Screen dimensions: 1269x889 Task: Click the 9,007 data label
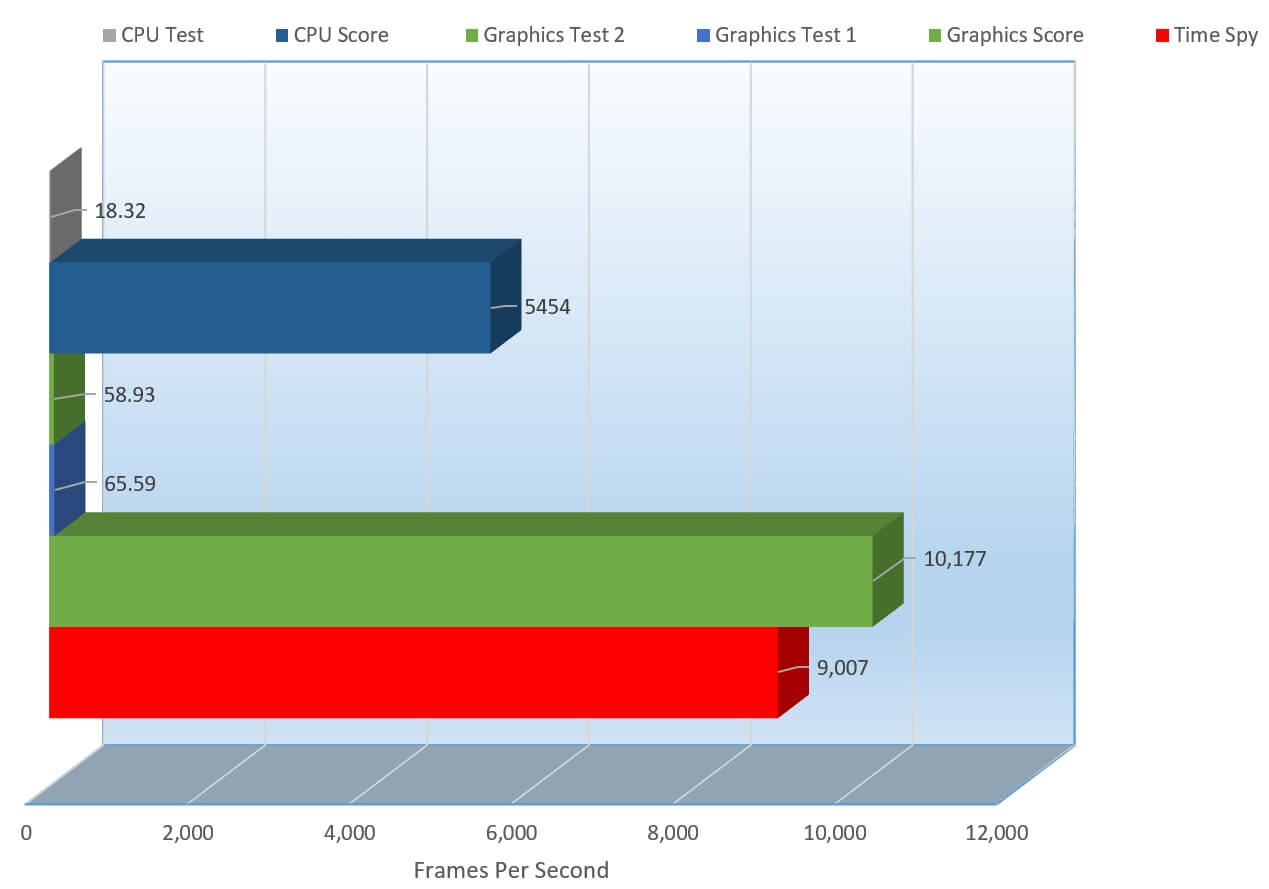tap(842, 667)
